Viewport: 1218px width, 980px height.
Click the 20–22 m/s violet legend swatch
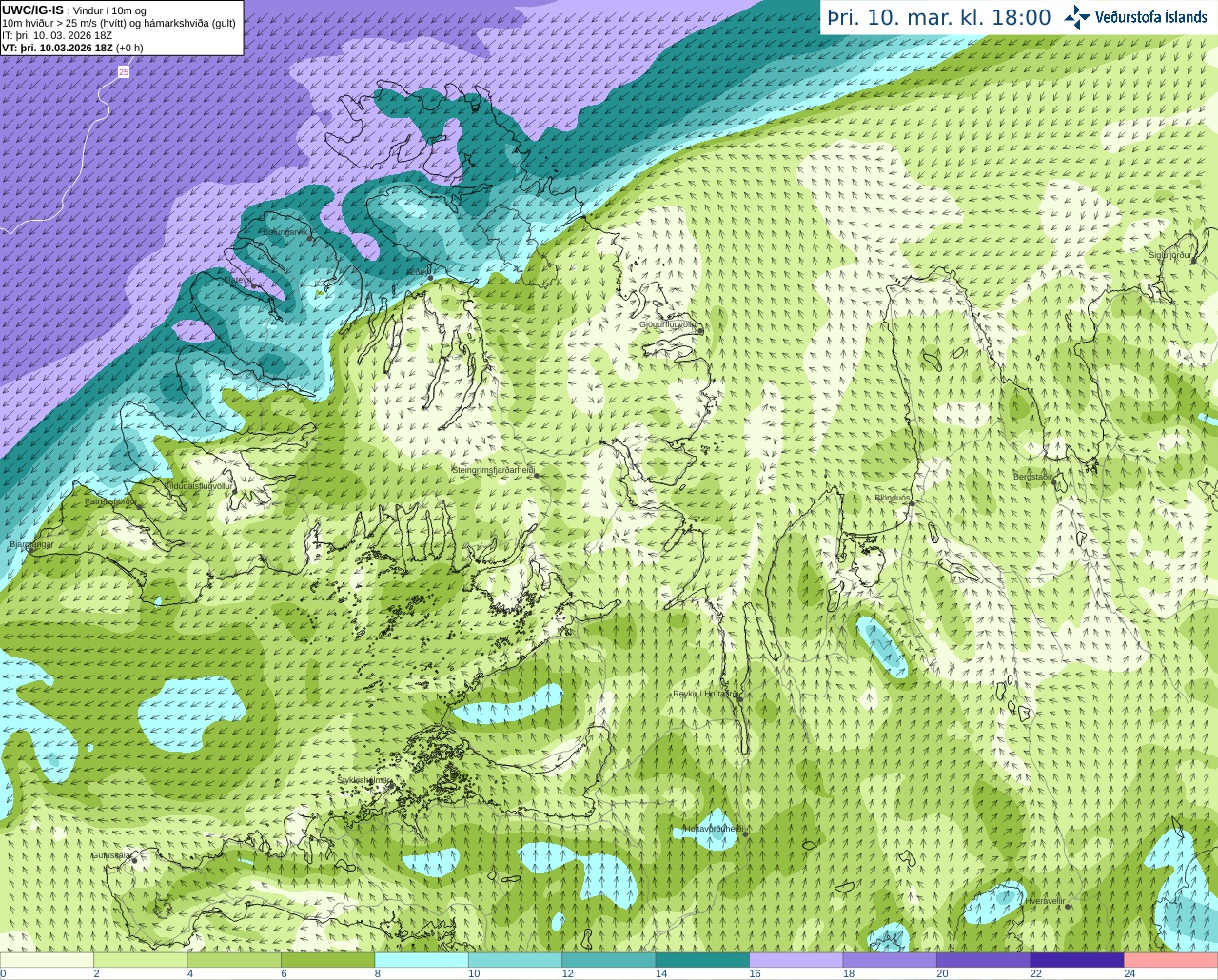(x=984, y=960)
